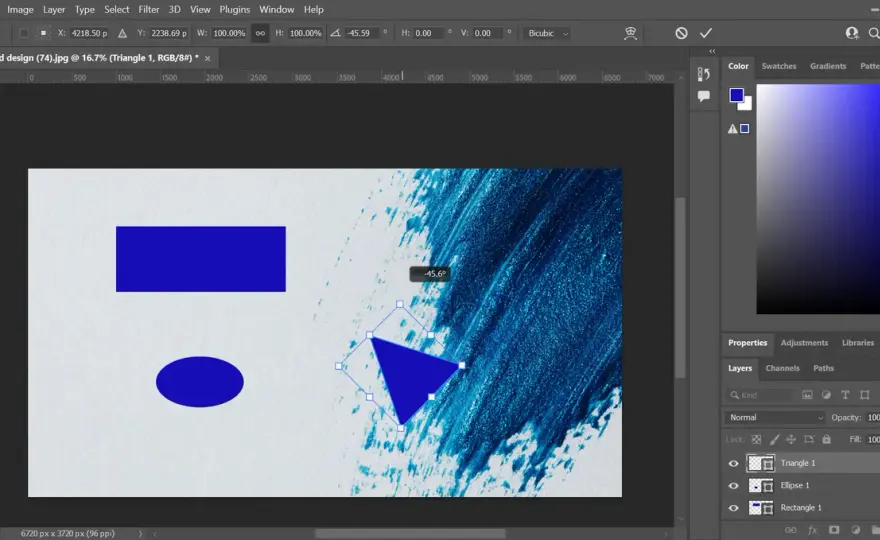Open the Select menu
This screenshot has height=540, width=880.
coord(117,10)
